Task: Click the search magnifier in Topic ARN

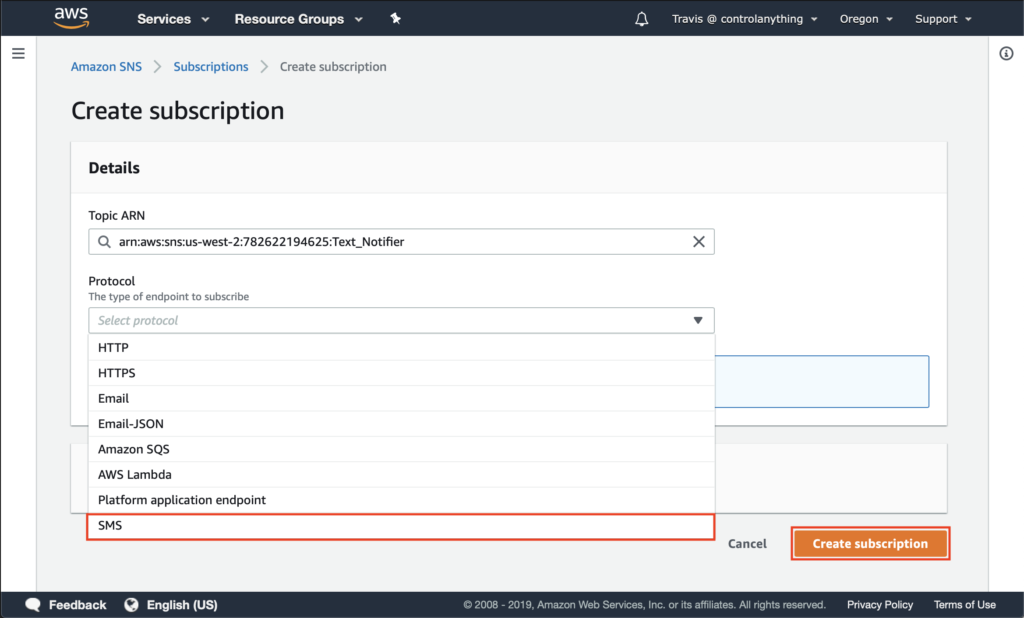Action: (104, 242)
